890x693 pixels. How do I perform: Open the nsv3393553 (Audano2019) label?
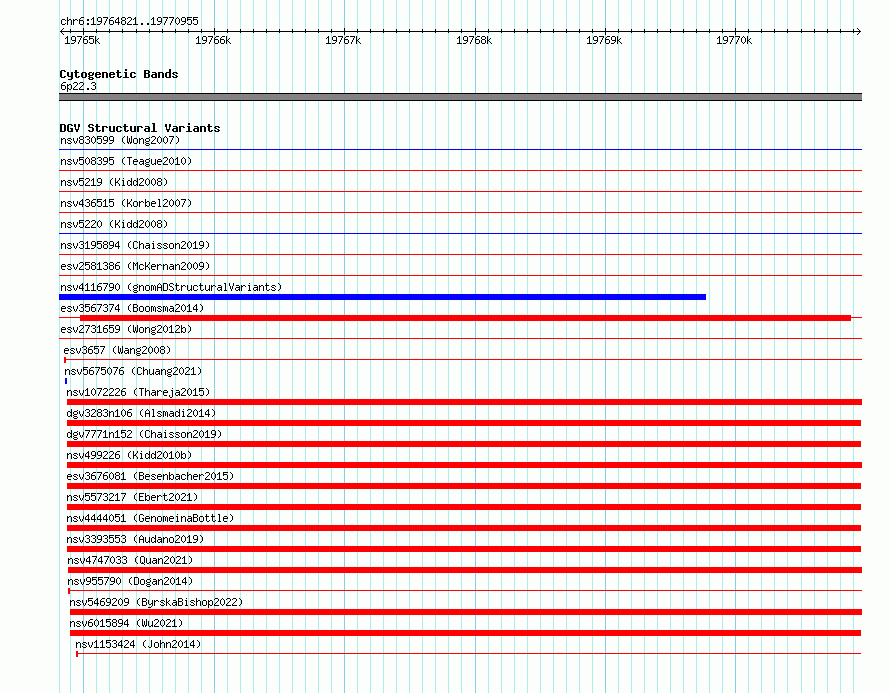coord(135,539)
